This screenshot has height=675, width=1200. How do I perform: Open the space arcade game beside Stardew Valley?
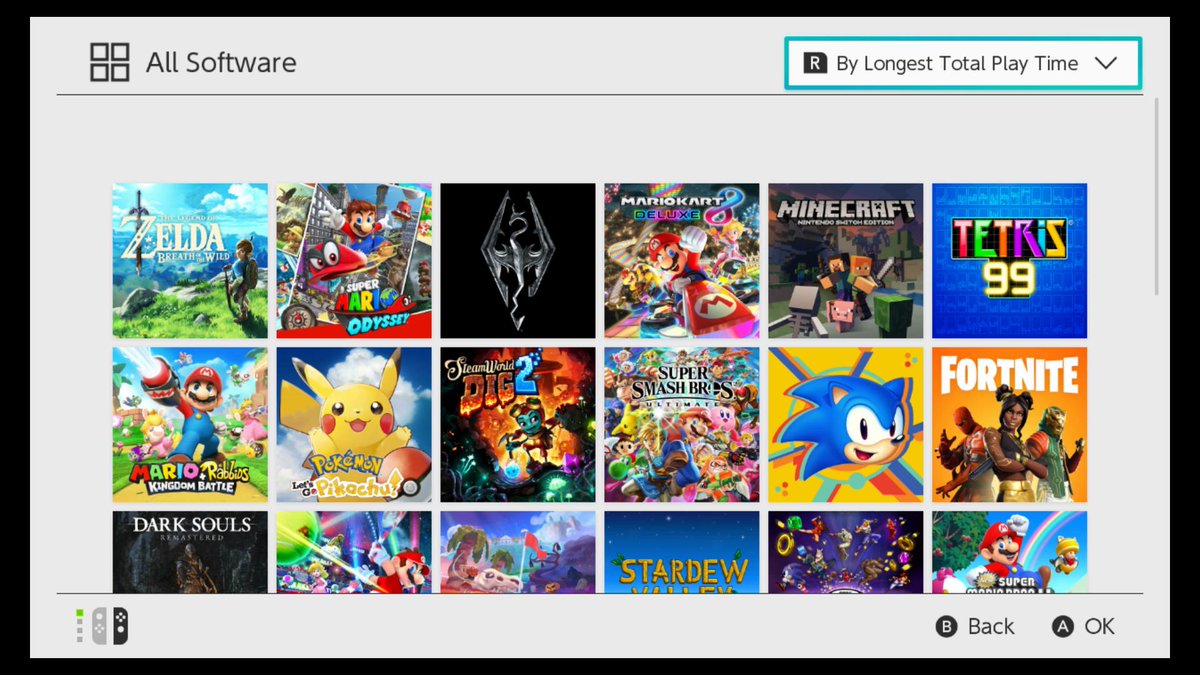846,552
